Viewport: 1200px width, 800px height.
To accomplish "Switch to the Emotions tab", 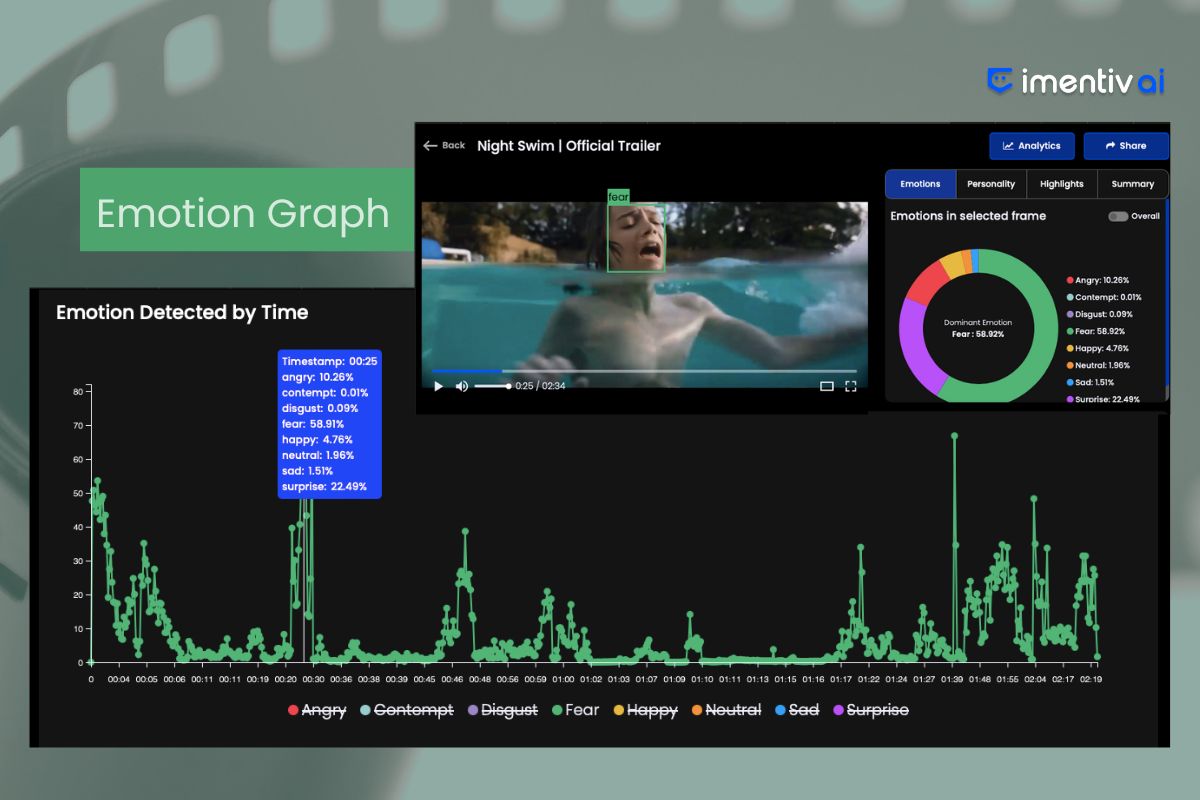I will [x=920, y=184].
